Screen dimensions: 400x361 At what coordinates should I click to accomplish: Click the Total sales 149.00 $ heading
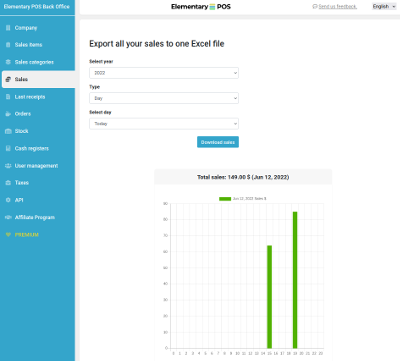(243, 177)
